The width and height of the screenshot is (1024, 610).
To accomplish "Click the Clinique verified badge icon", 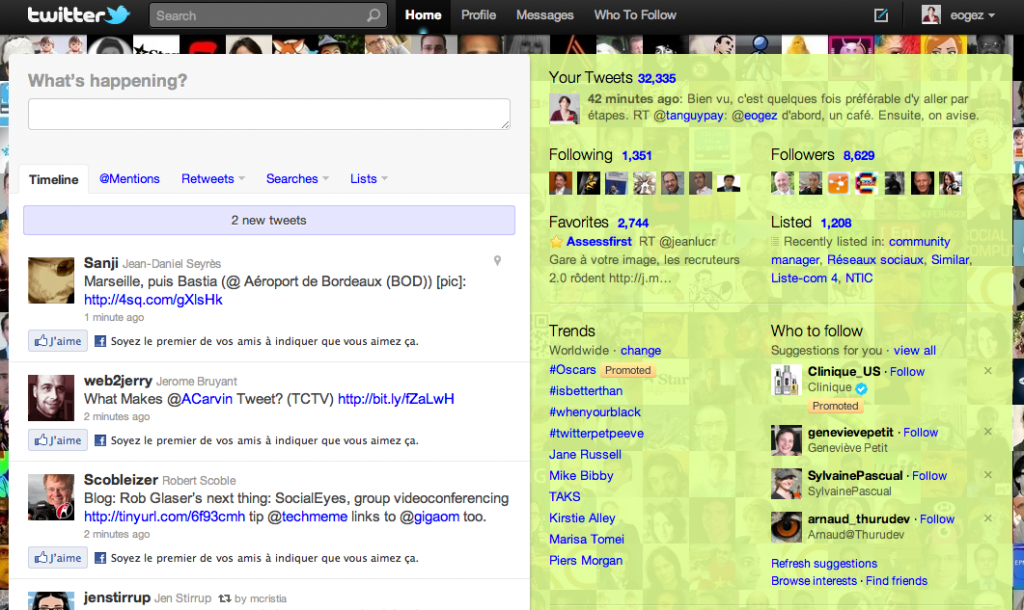I will click(x=862, y=389).
